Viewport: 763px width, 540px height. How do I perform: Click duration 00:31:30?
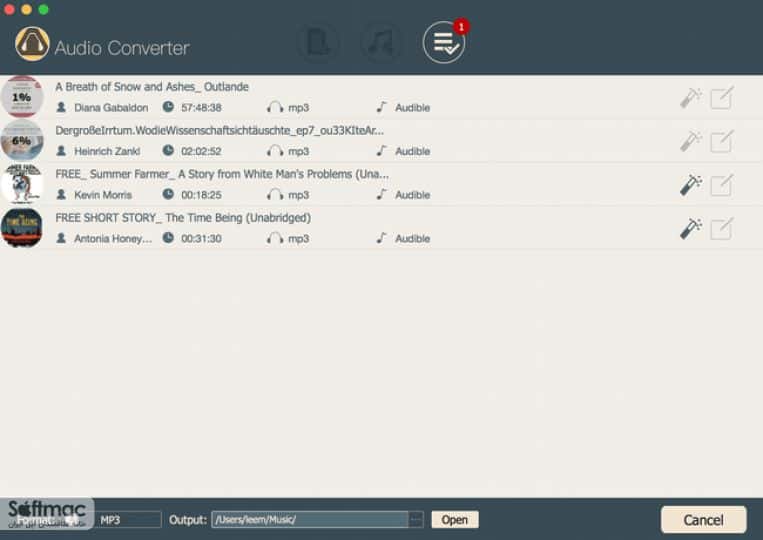[x=201, y=238]
